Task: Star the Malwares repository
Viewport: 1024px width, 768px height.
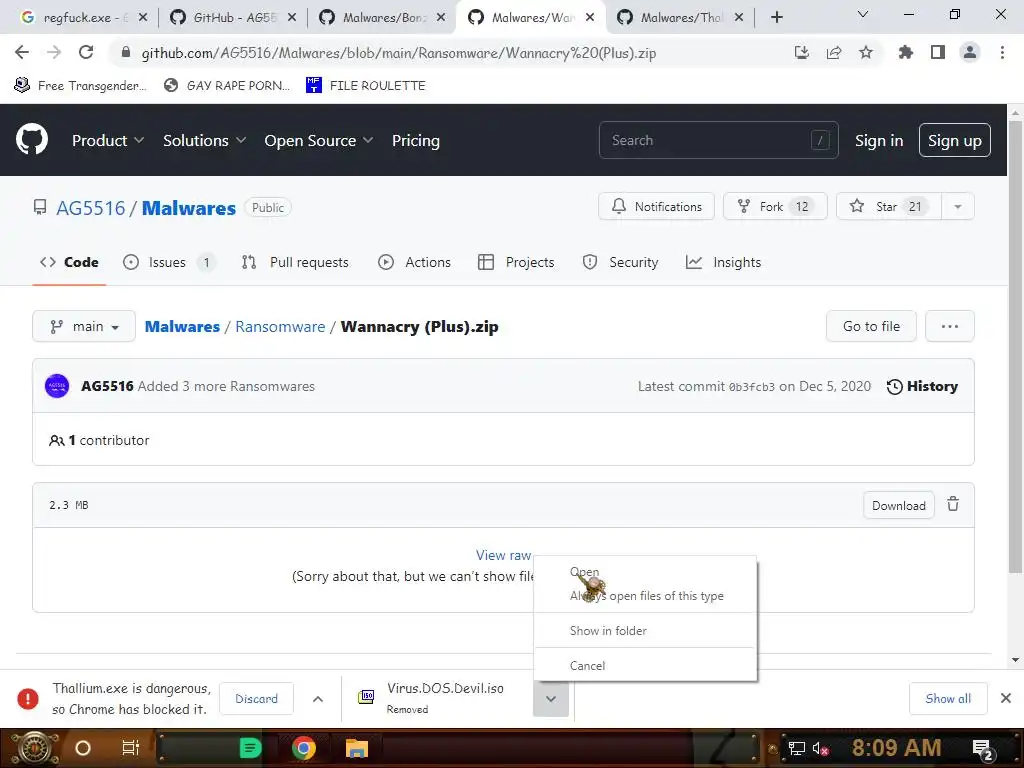Action: click(x=888, y=206)
